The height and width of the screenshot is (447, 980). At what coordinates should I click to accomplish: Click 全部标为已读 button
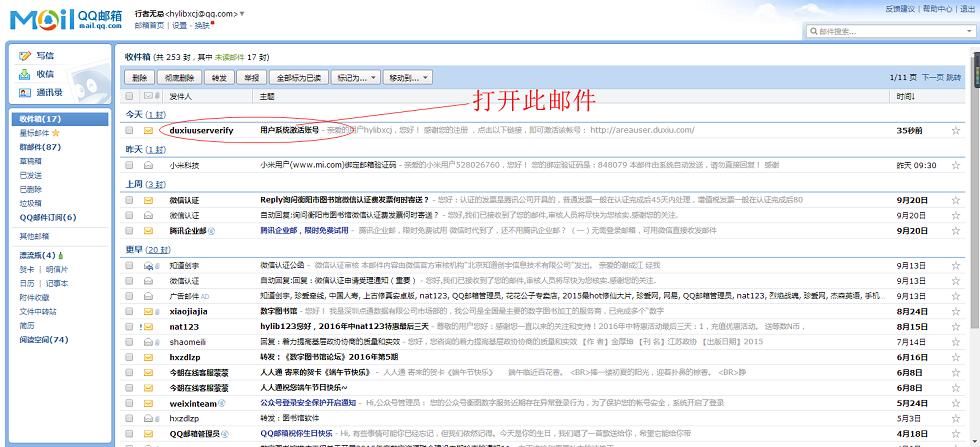click(299, 78)
